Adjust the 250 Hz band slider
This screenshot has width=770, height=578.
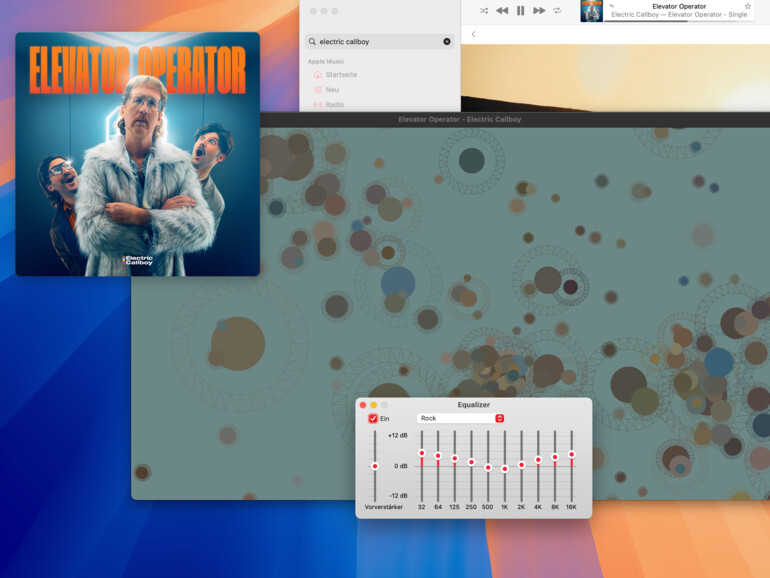[471, 462]
